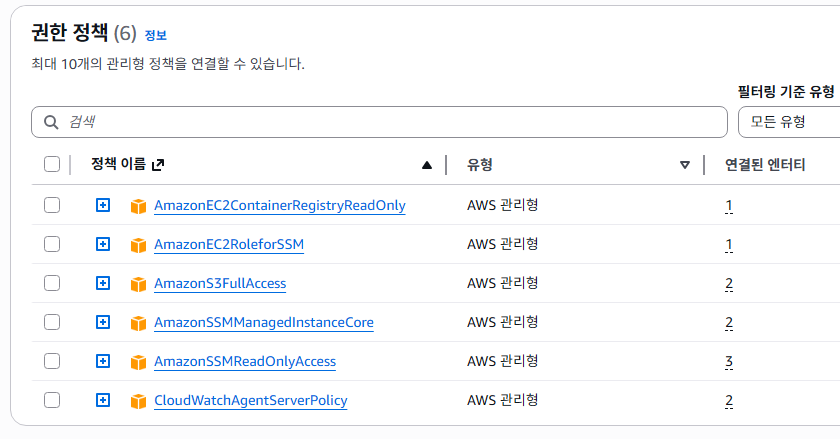Viewport: 840px width, 439px height.
Task: Click the magnifier icon in the search box
Action: (x=51, y=122)
